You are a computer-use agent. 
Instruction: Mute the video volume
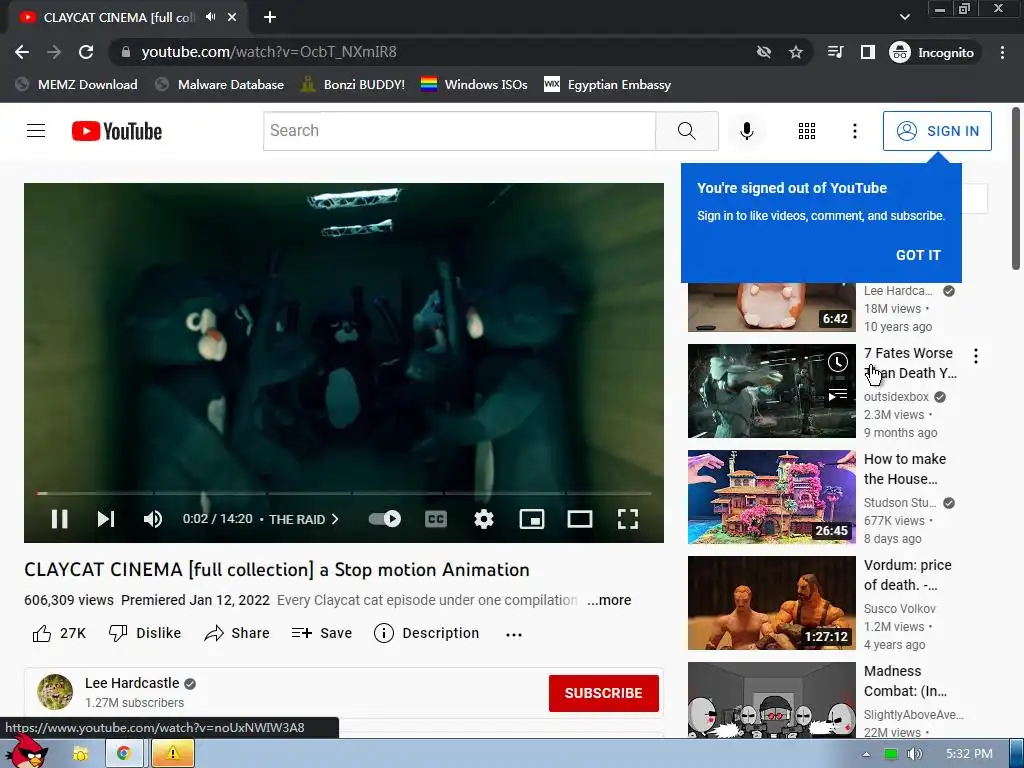pos(152,519)
